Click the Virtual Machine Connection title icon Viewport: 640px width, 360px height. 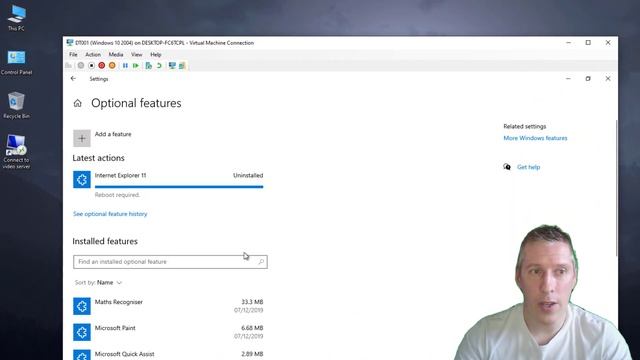pyautogui.click(x=70, y=42)
